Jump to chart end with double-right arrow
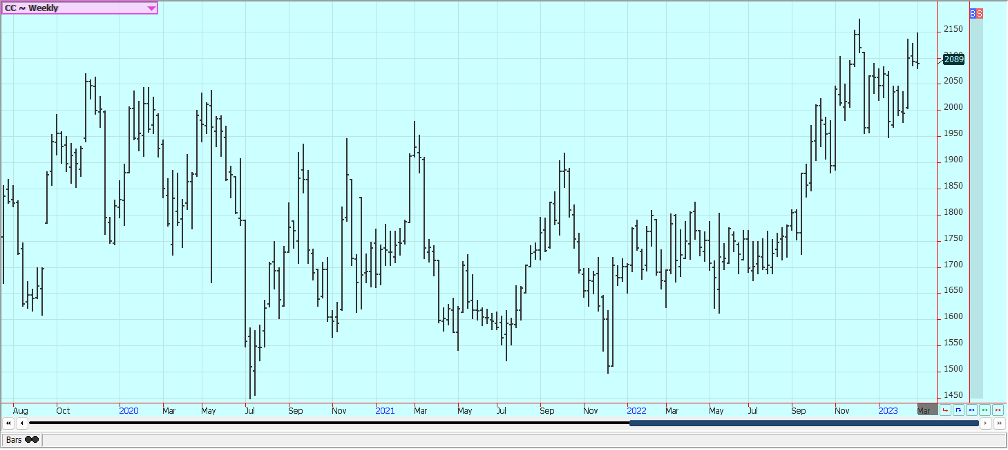The height and width of the screenshot is (450, 1008). [x=998, y=423]
